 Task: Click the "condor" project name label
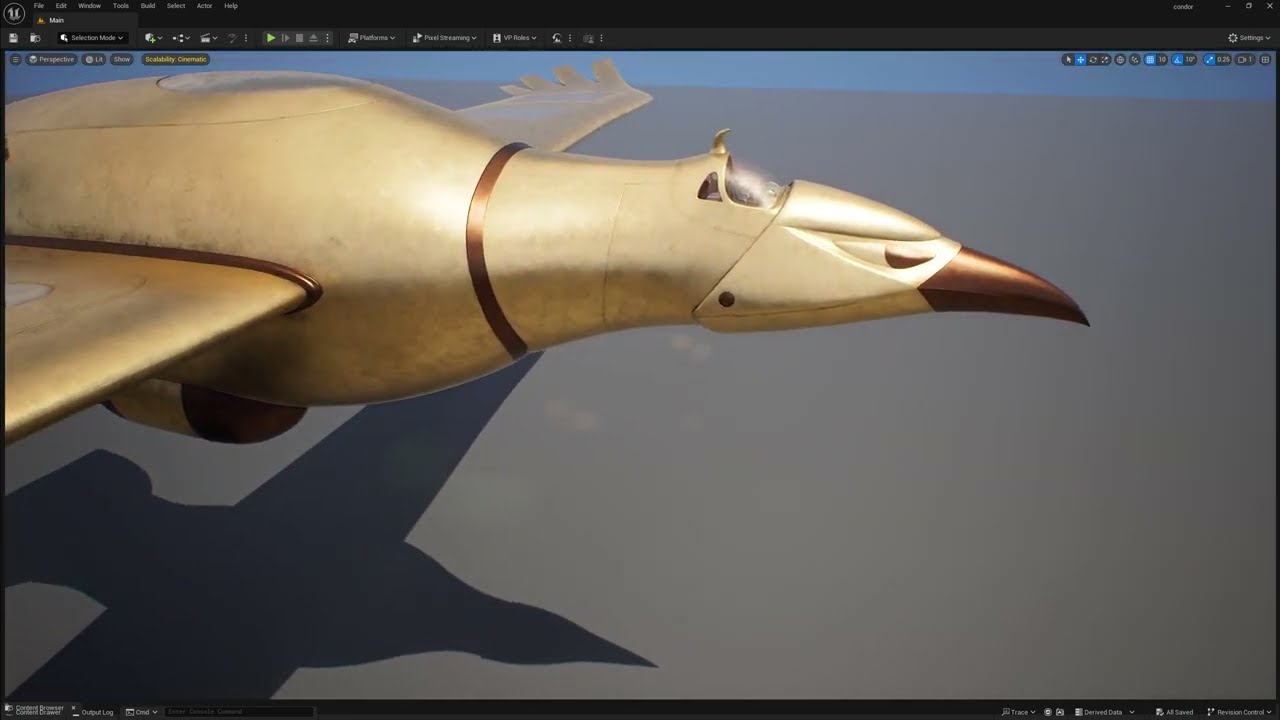pyautogui.click(x=1183, y=6)
